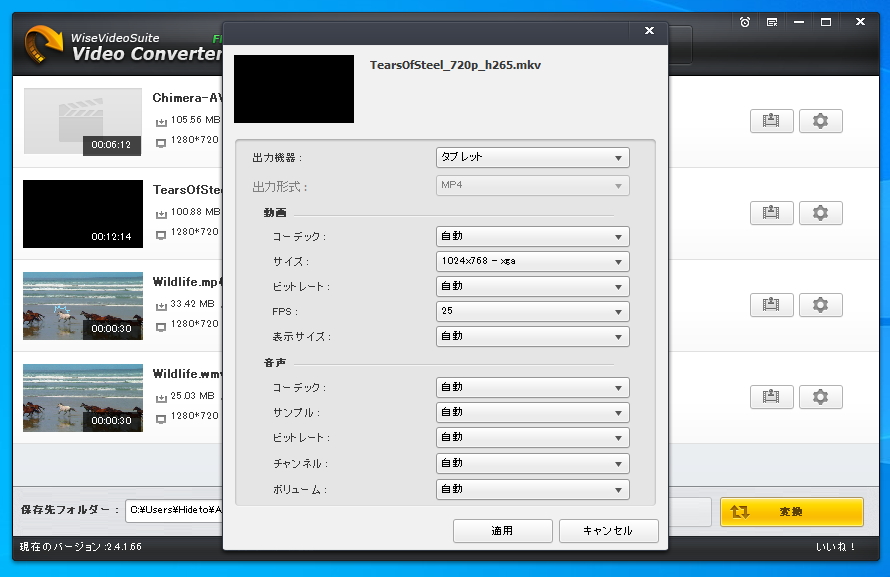Select the Wildlife.wmv horses thumbnail
This screenshot has width=890, height=577.
[83, 398]
